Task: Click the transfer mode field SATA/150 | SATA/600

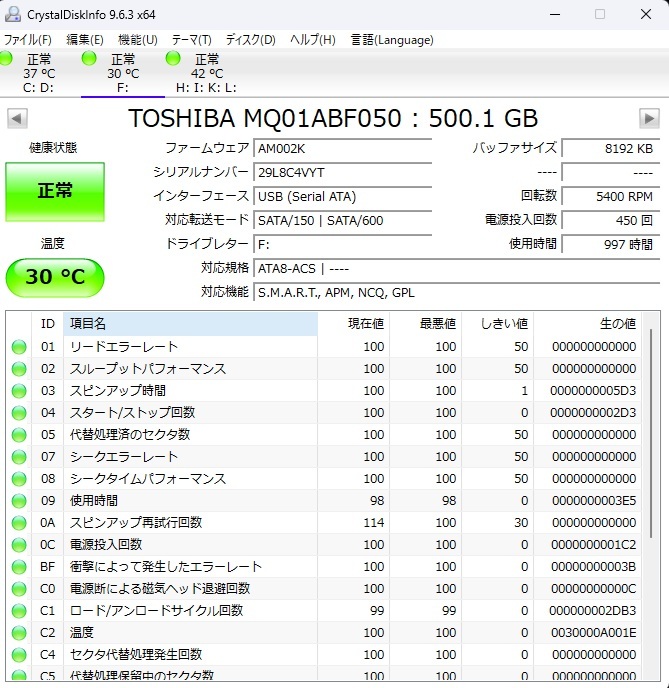Action: (x=343, y=220)
